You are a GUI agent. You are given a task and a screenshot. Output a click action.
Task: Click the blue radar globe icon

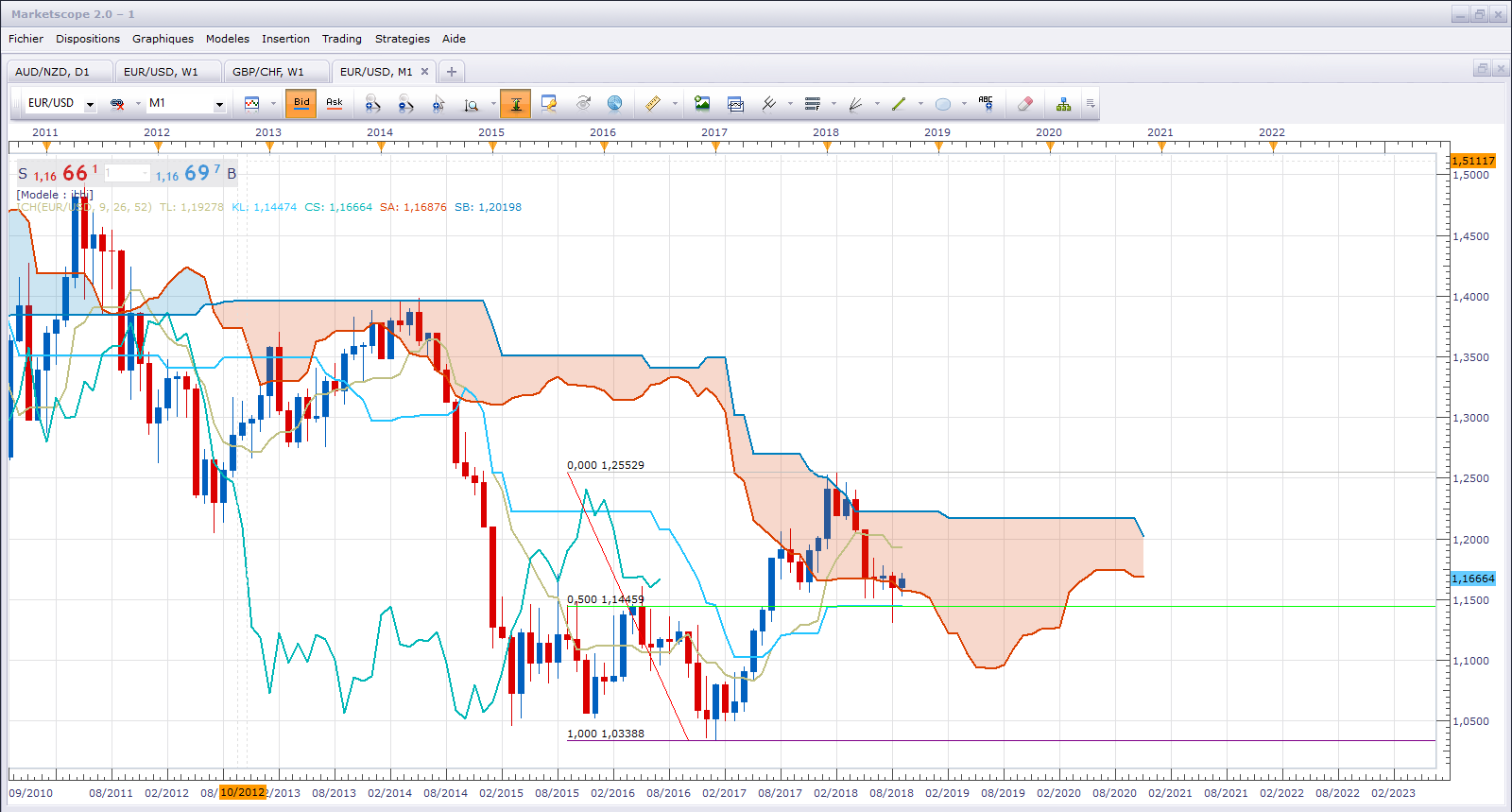tap(614, 103)
